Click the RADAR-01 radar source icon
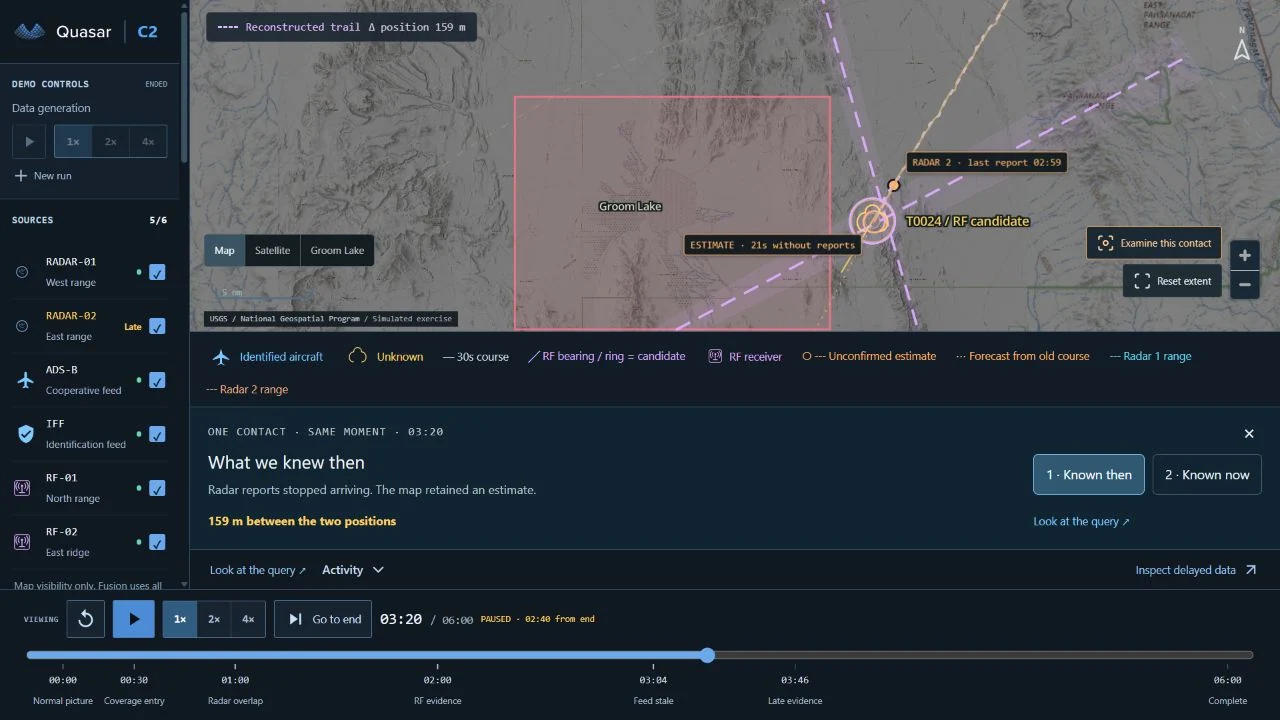 22,272
